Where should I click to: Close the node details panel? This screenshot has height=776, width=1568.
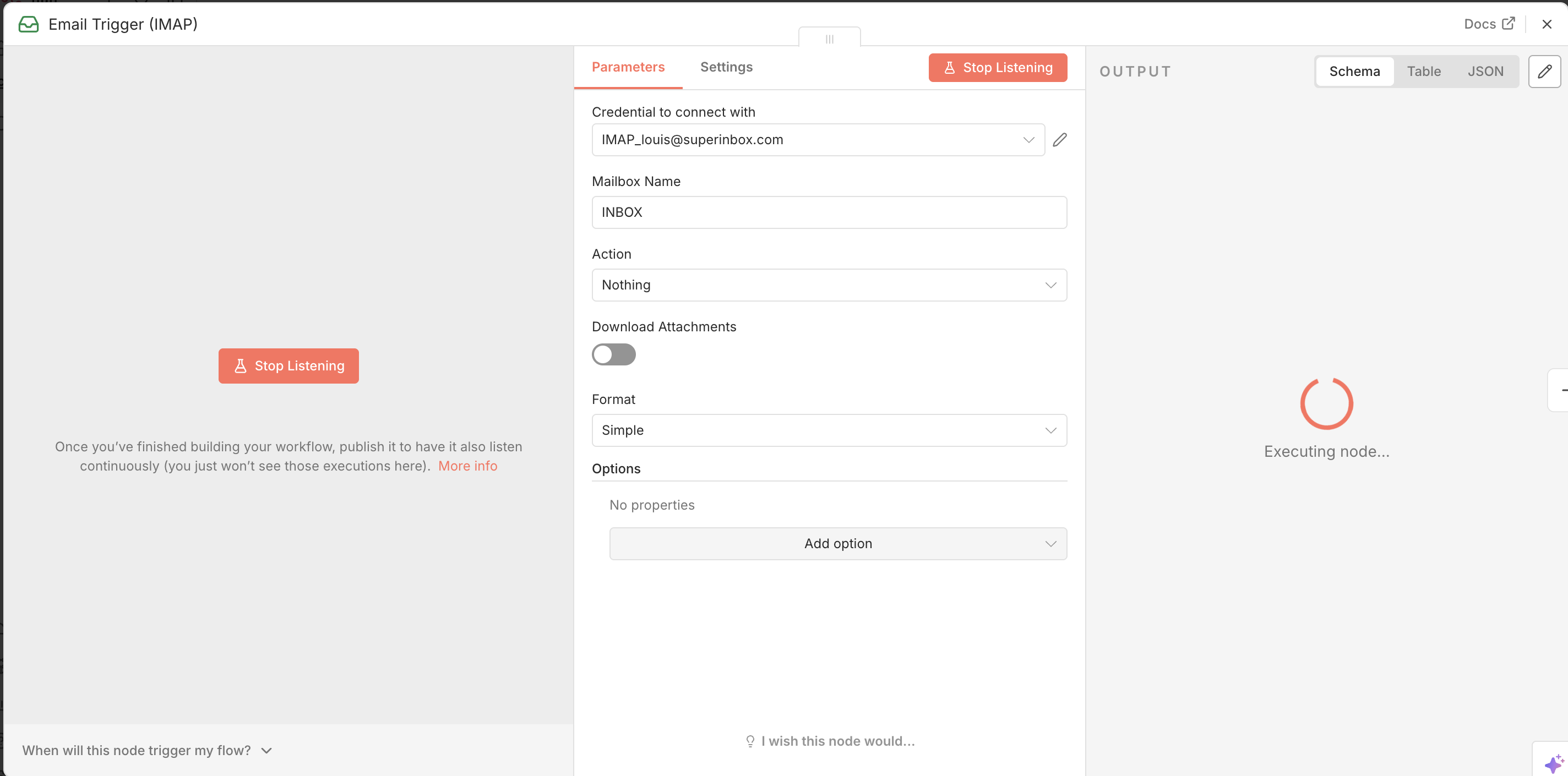pyautogui.click(x=1547, y=24)
